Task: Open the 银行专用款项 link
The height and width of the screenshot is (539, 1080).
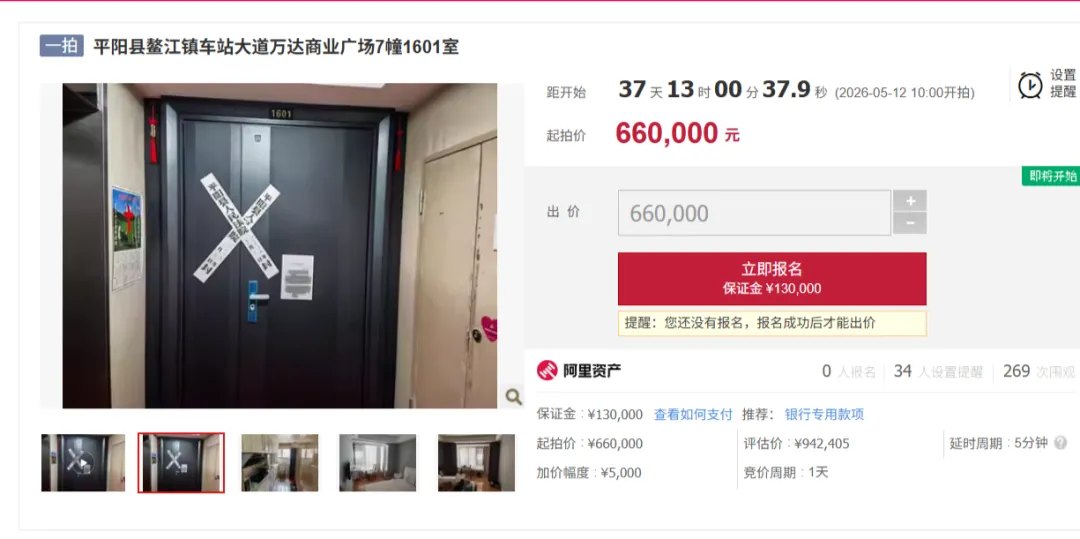Action: 824,414
